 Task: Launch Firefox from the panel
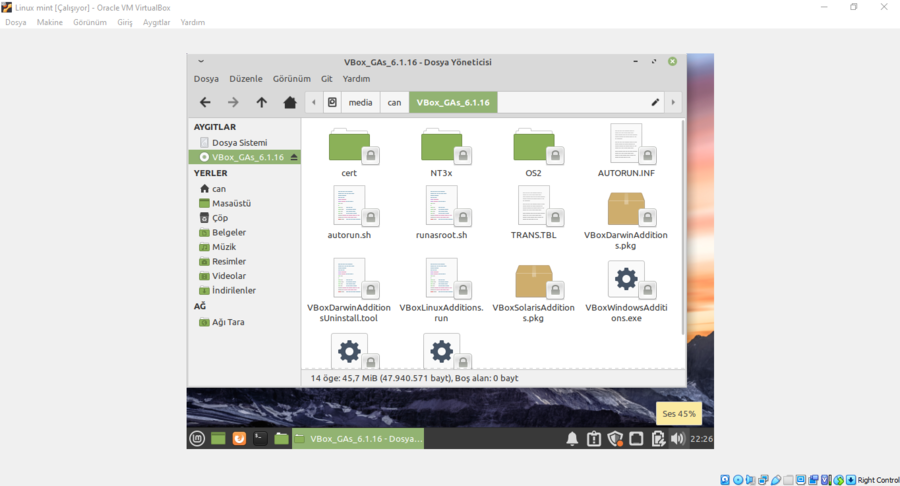pos(239,439)
